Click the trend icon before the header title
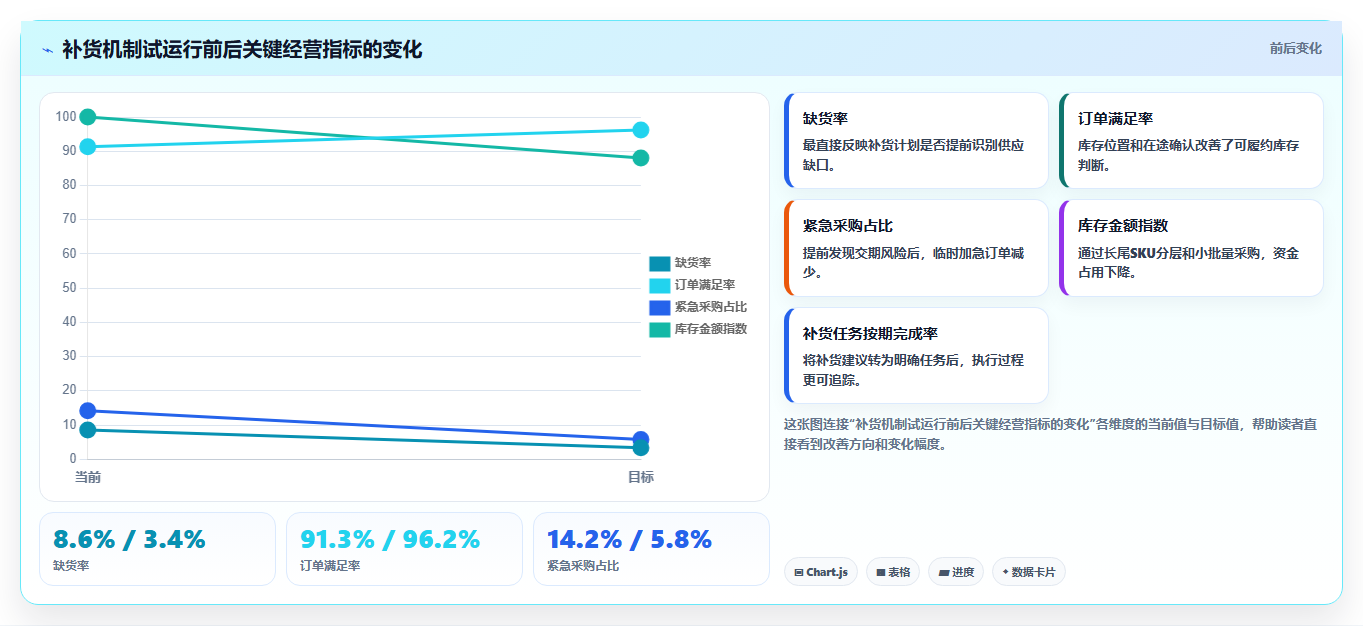Screen dimensions: 1363x626 click(47, 49)
